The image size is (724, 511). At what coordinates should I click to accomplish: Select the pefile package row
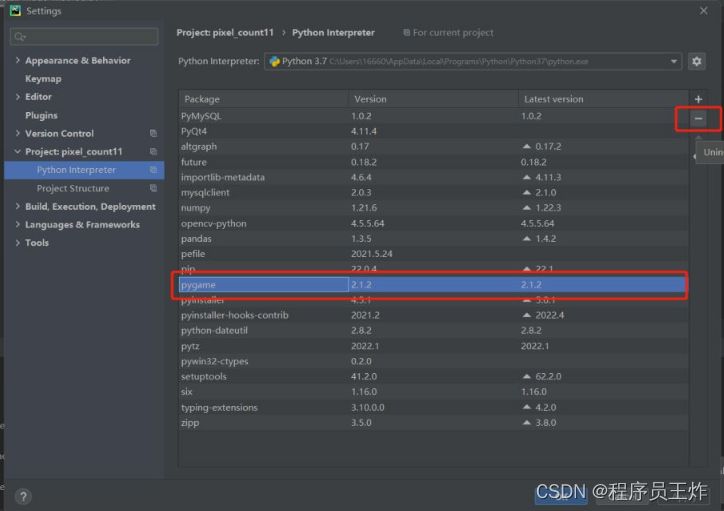(x=433, y=254)
